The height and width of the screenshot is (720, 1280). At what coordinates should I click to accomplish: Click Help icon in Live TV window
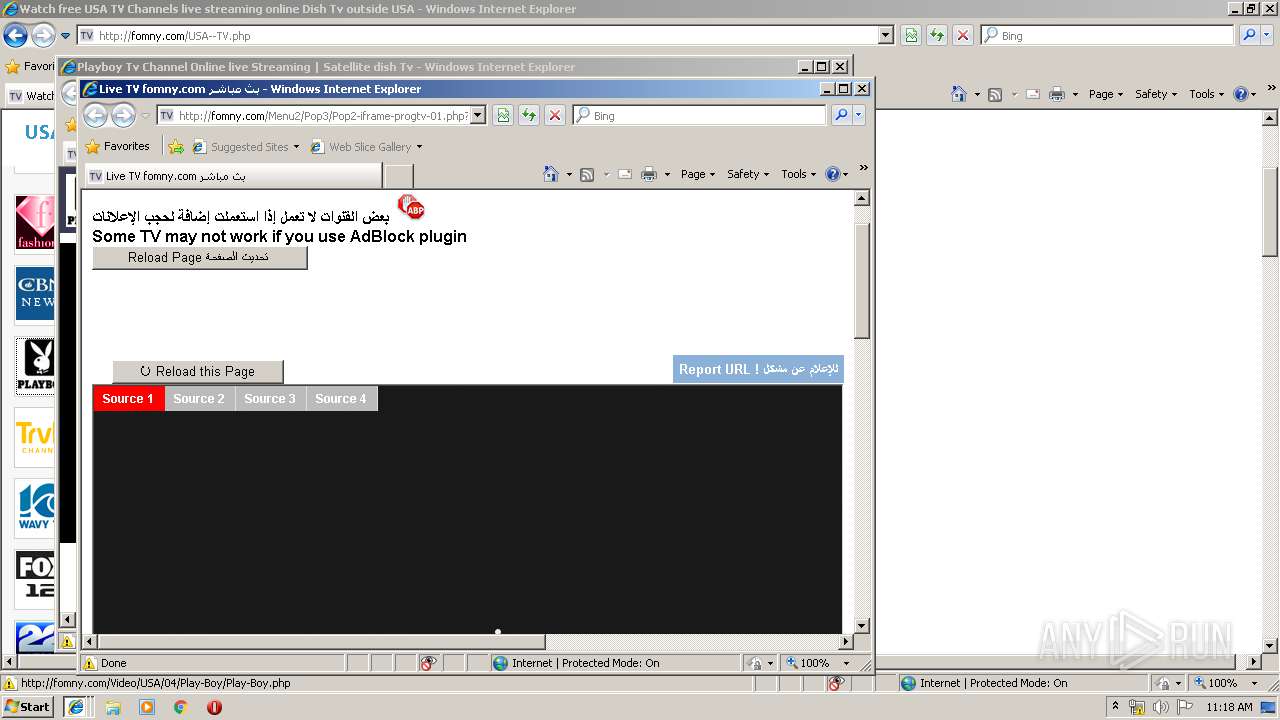click(x=833, y=174)
